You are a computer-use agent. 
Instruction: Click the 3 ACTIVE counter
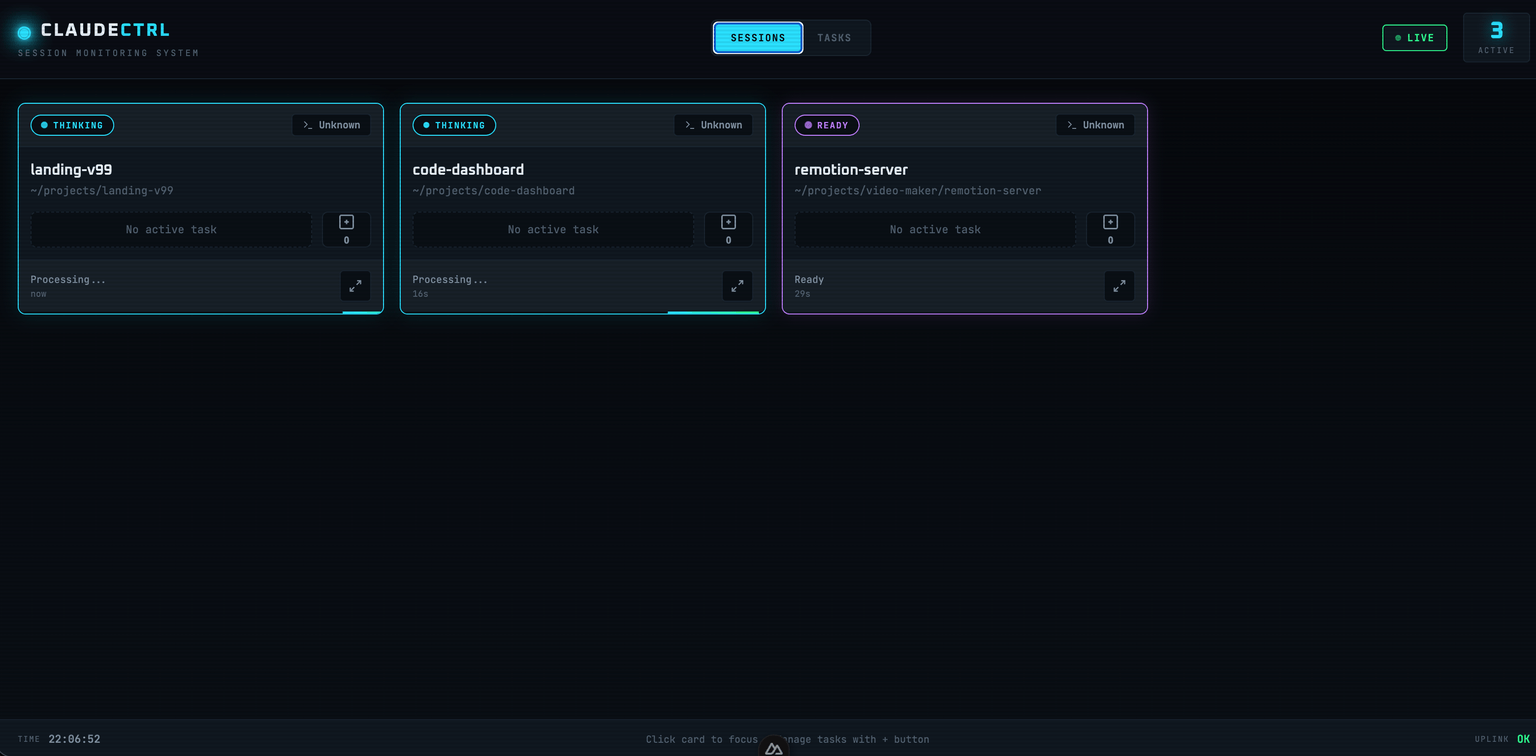tap(1495, 37)
